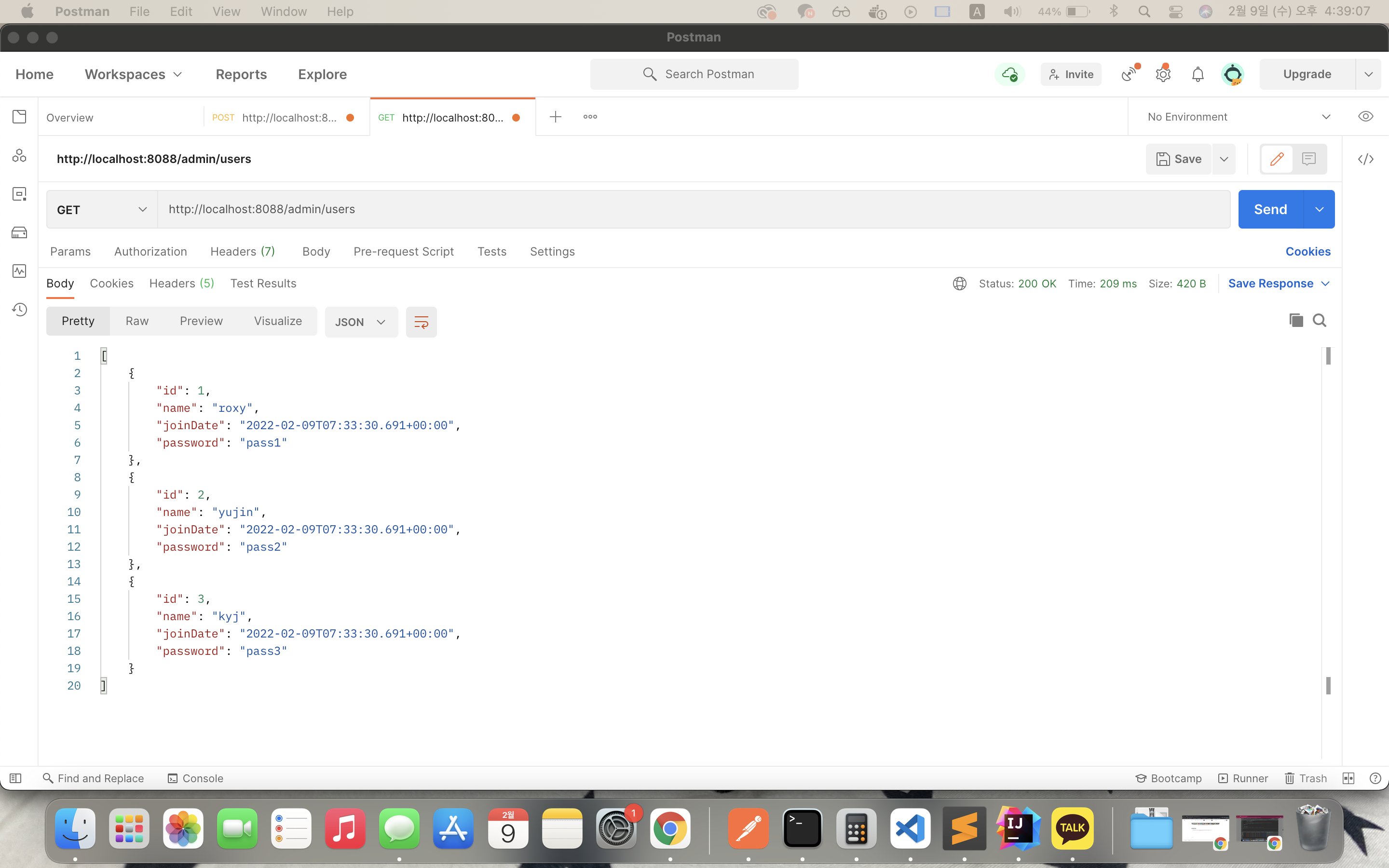Open the code snippet panel icon

point(1365,159)
